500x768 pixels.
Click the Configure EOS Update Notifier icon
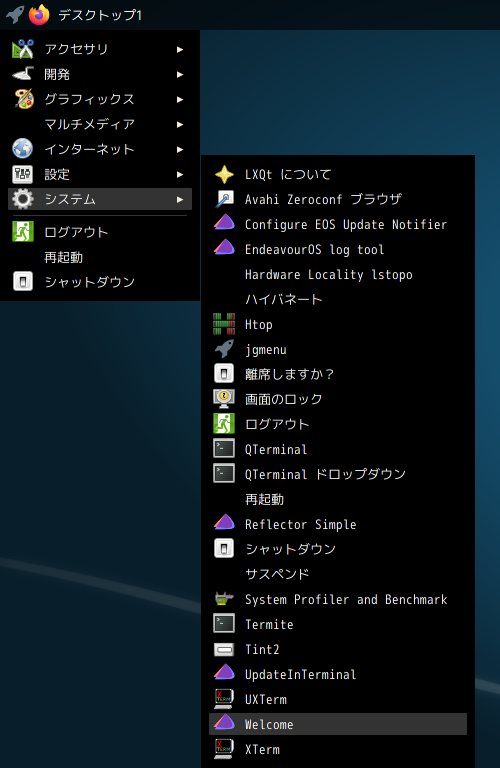[x=224, y=222]
